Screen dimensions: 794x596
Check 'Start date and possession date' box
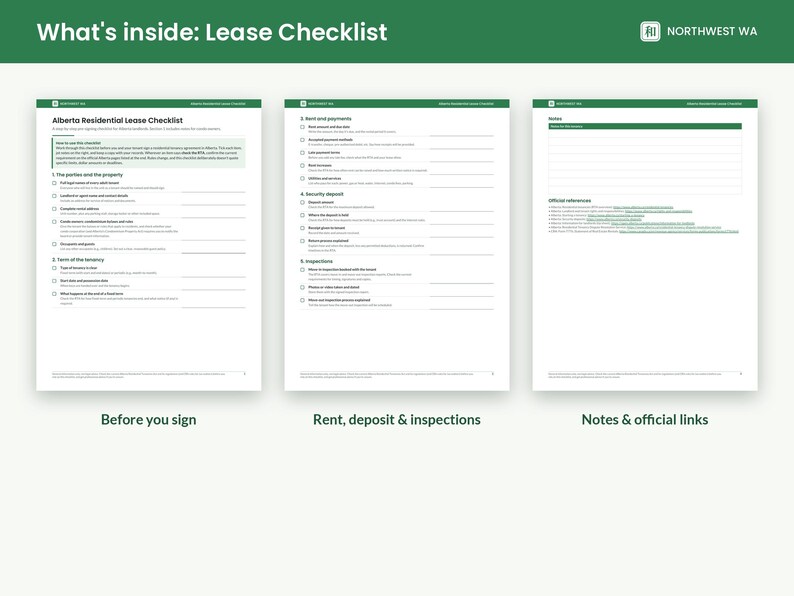54,281
